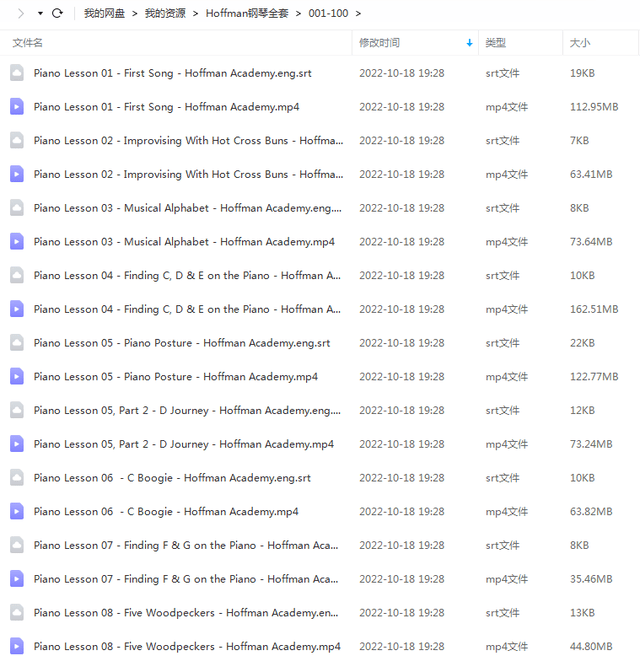Viewport: 640px width, 656px height.
Task: Click srt icon of Lesson 05 Piano Posture
Action: 17,343
